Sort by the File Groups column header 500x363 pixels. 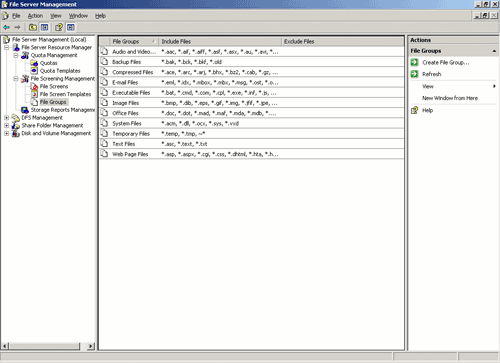(x=134, y=41)
